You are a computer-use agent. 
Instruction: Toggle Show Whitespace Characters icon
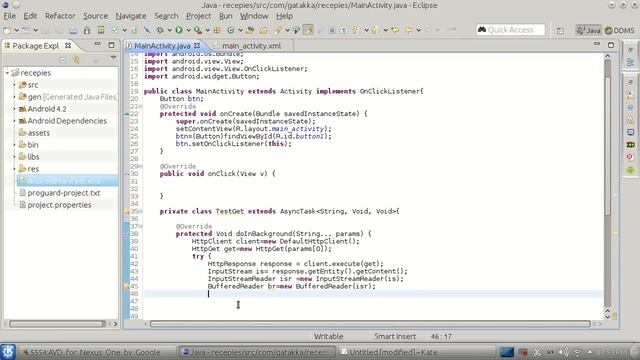pos(344,30)
